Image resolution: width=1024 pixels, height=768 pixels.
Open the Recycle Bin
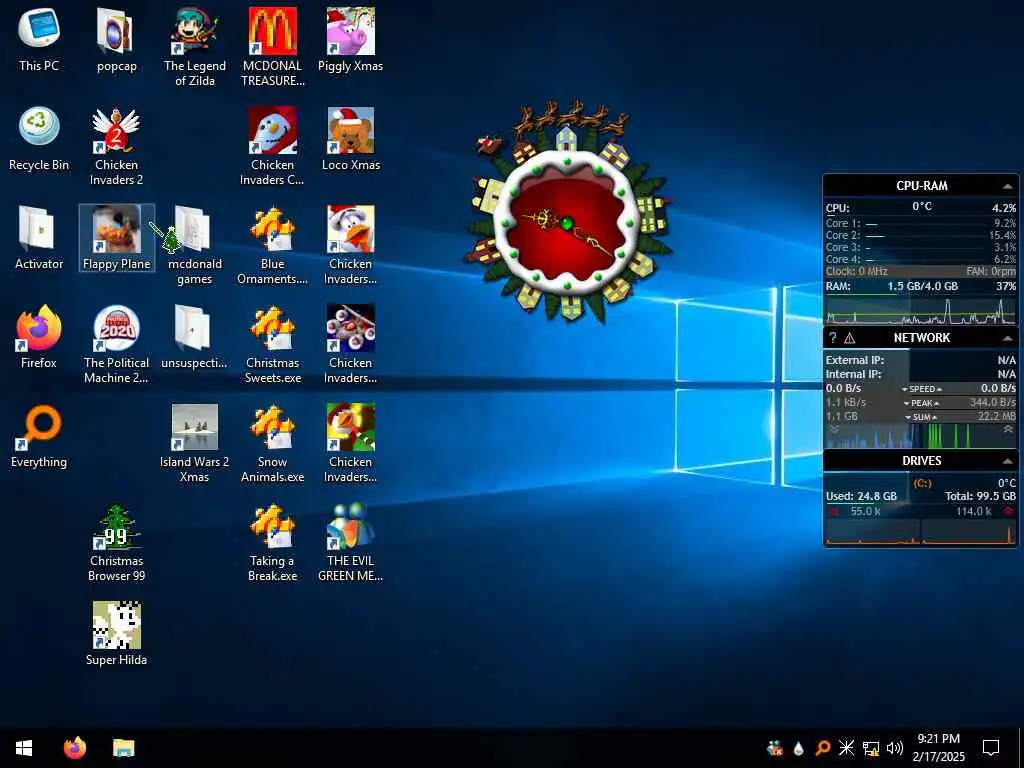(39, 140)
